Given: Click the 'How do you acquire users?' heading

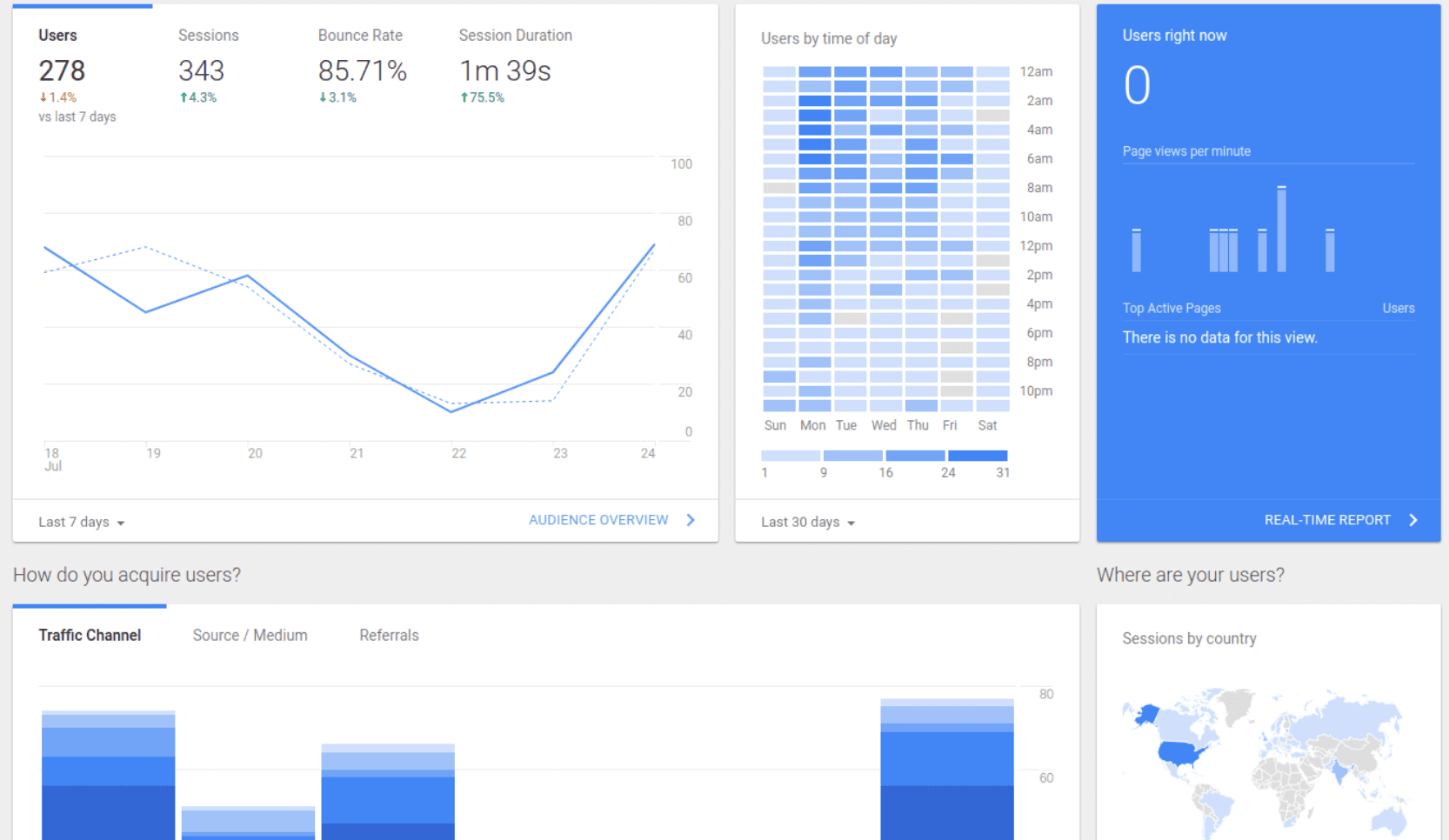Looking at the screenshot, I should 127,575.
